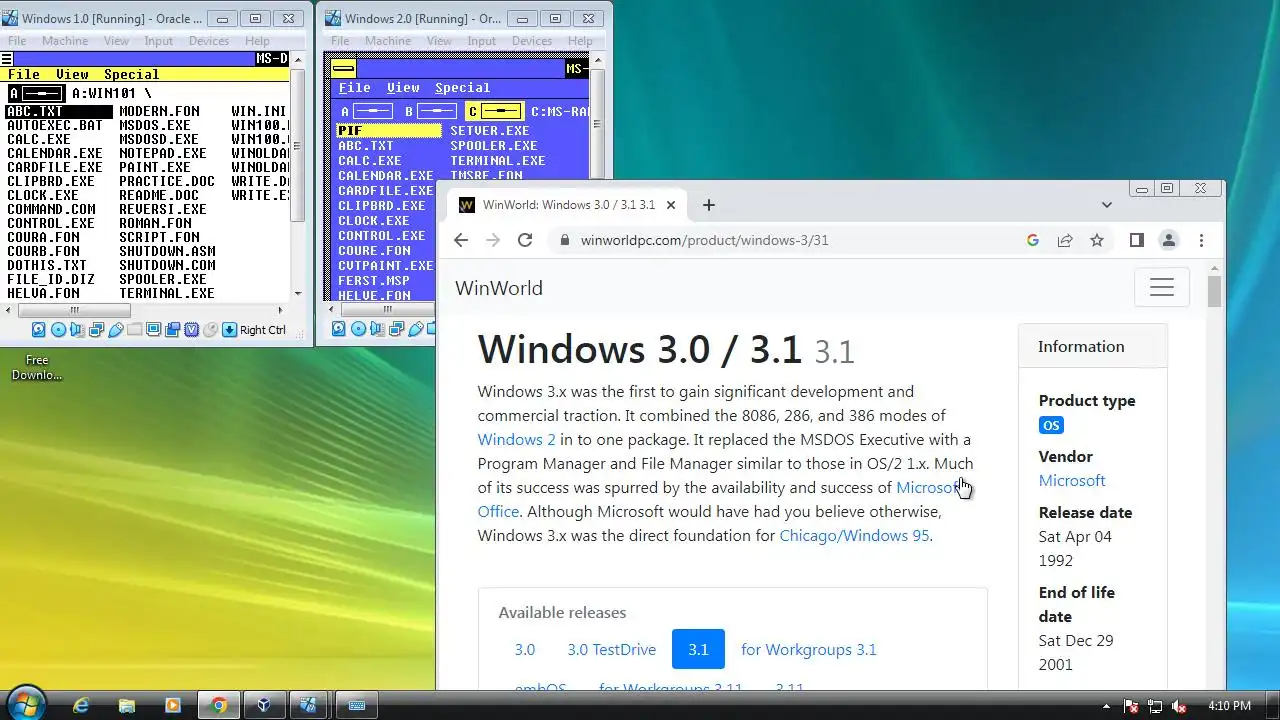Click virtualization V indicator in Windows 1.0 status bar
The width and height of the screenshot is (1280, 720).
point(191,330)
